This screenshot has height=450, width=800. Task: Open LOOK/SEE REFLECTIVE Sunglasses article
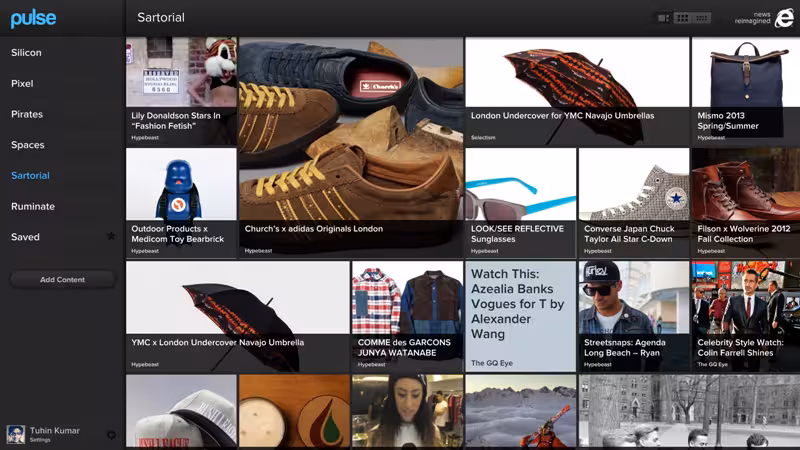point(520,203)
